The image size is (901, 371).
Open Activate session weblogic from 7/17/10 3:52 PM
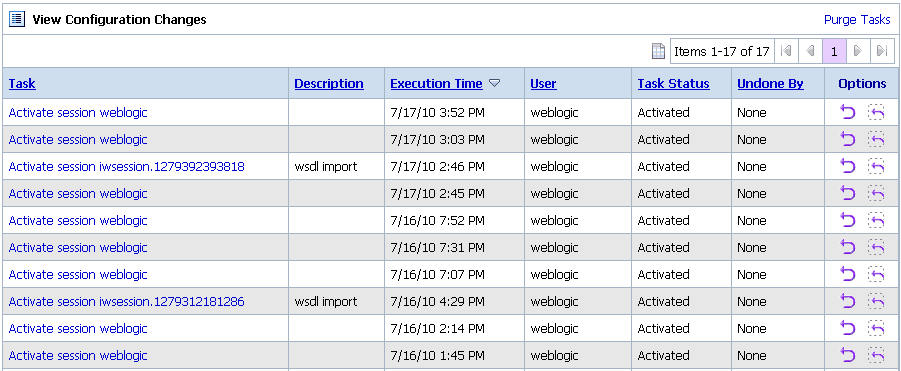click(78, 113)
